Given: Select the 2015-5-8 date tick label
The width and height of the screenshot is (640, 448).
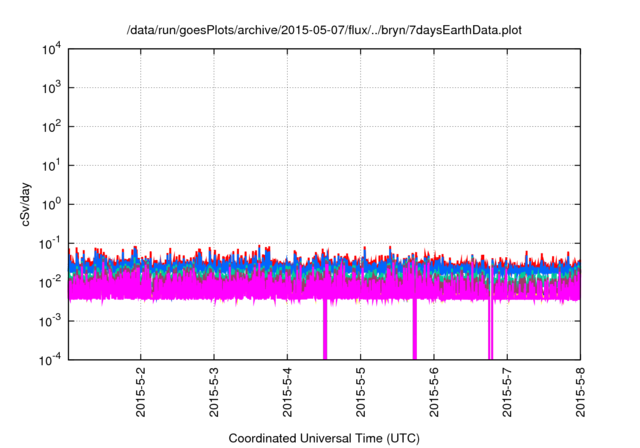Looking at the screenshot, I should tap(580, 392).
